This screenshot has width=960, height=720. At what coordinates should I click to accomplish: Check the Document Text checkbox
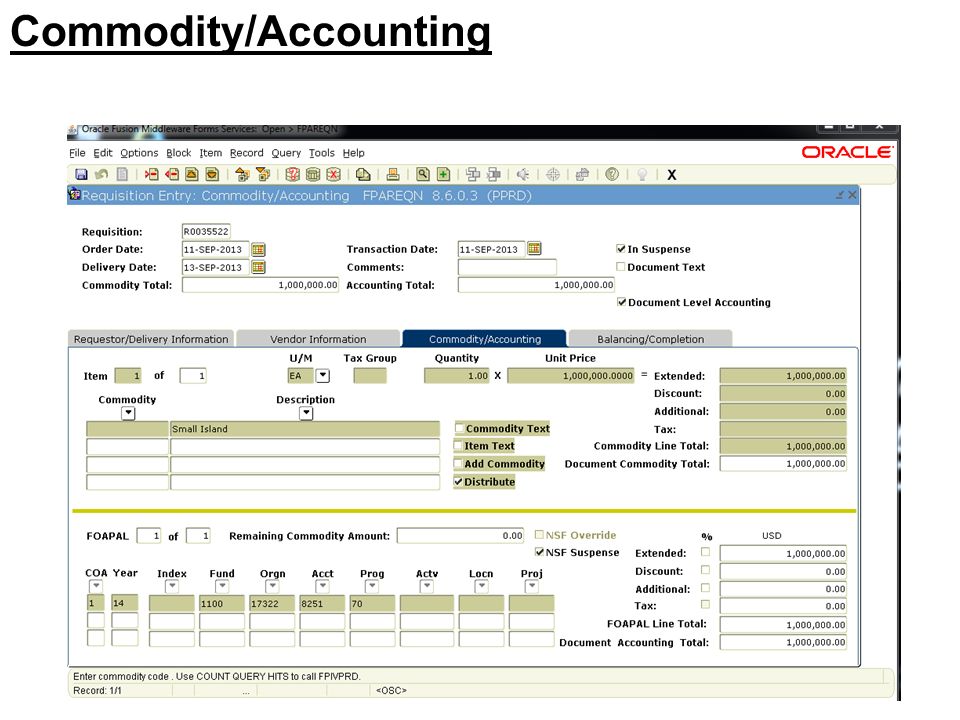point(621,267)
